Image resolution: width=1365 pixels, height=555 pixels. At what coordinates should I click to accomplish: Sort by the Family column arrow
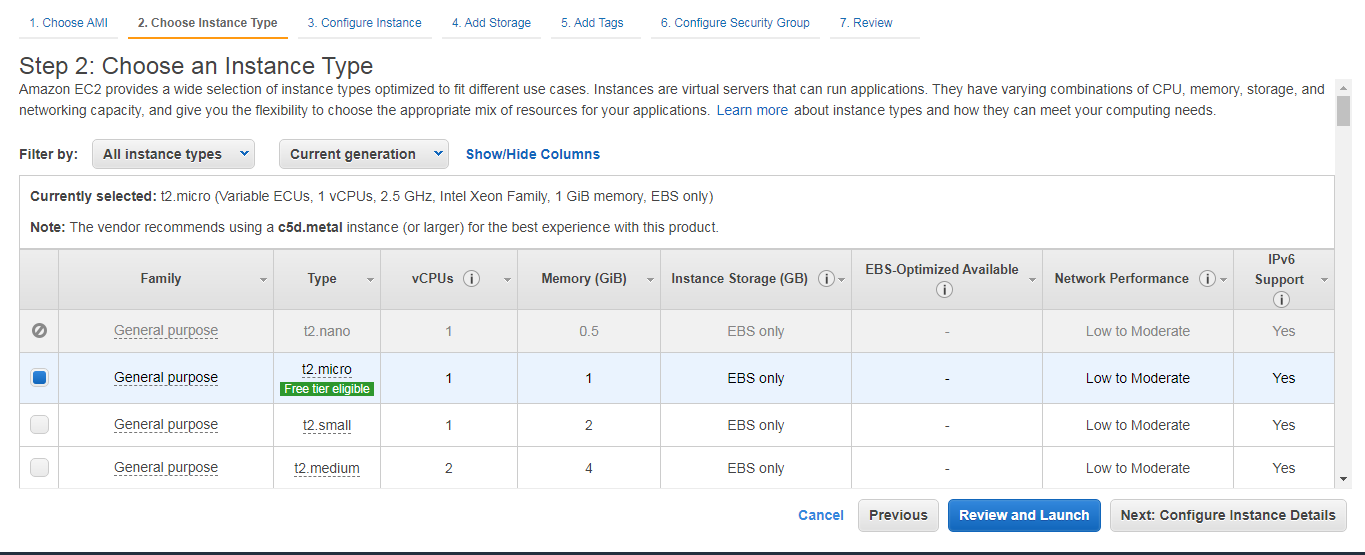tap(264, 280)
